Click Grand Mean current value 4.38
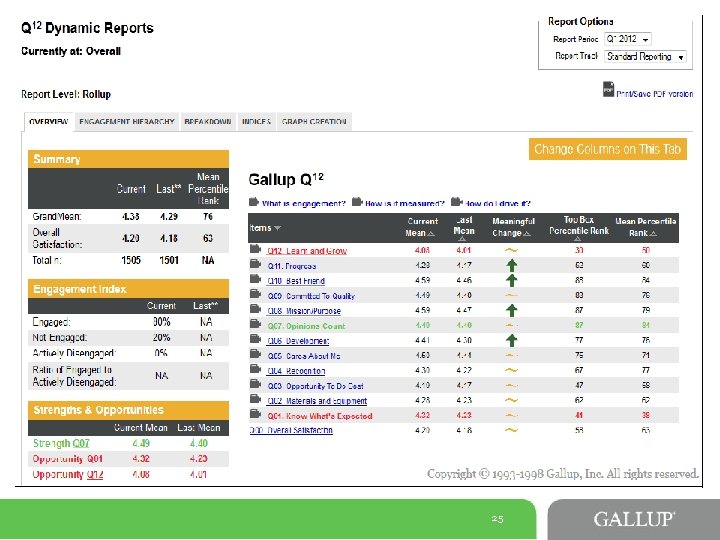Screen dimensions: 720x540 [130, 216]
